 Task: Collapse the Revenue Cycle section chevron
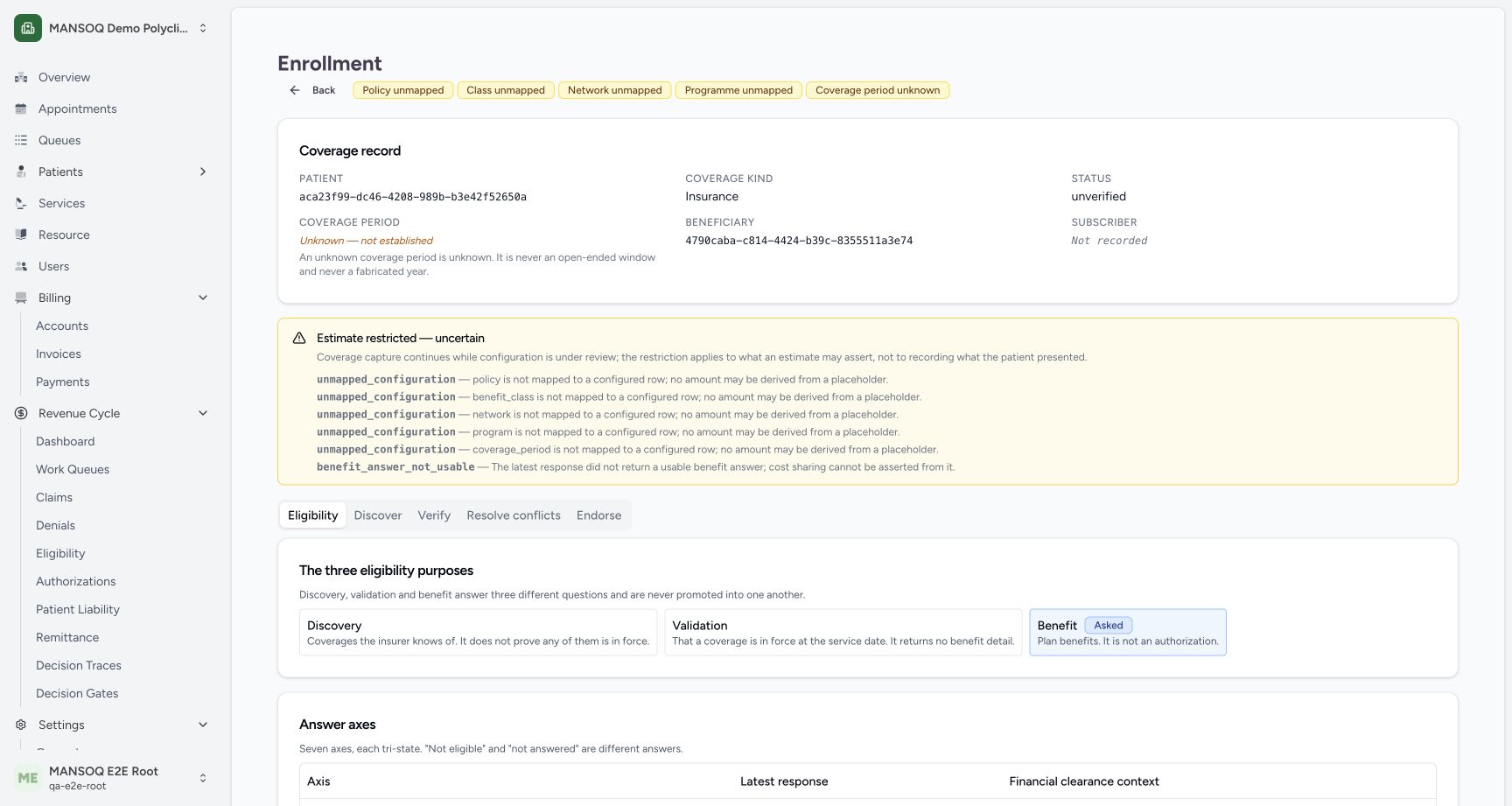coord(203,413)
